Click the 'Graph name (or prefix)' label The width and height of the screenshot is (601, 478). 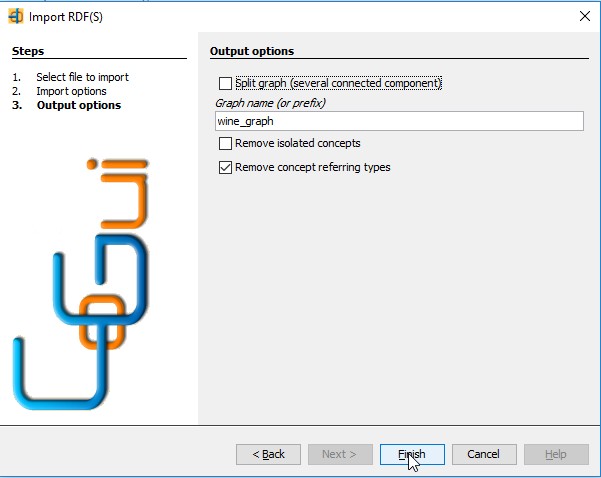tap(270, 103)
